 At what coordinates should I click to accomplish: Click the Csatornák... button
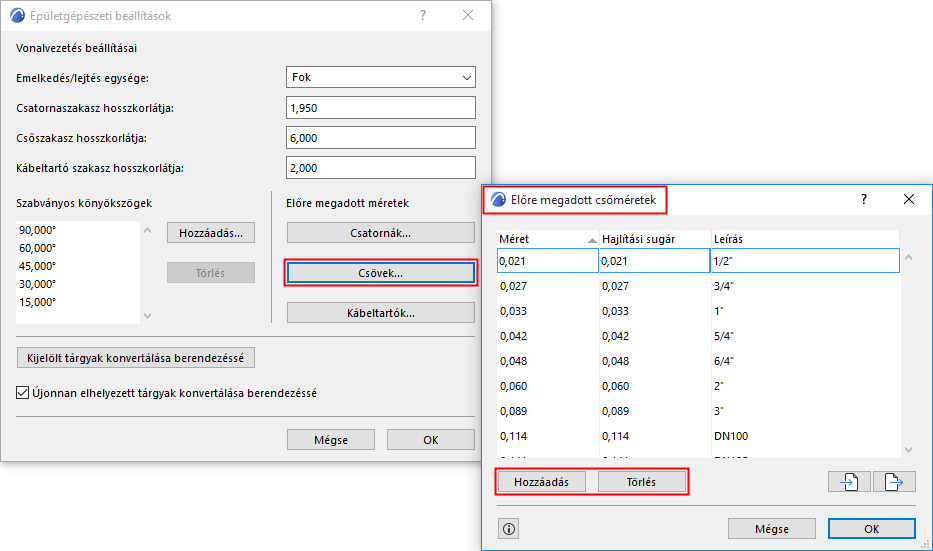381,233
